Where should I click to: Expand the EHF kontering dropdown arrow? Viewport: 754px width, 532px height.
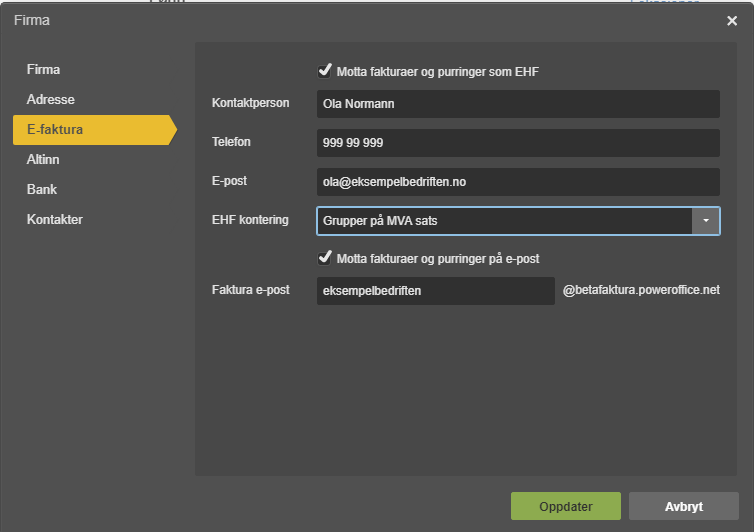706,221
